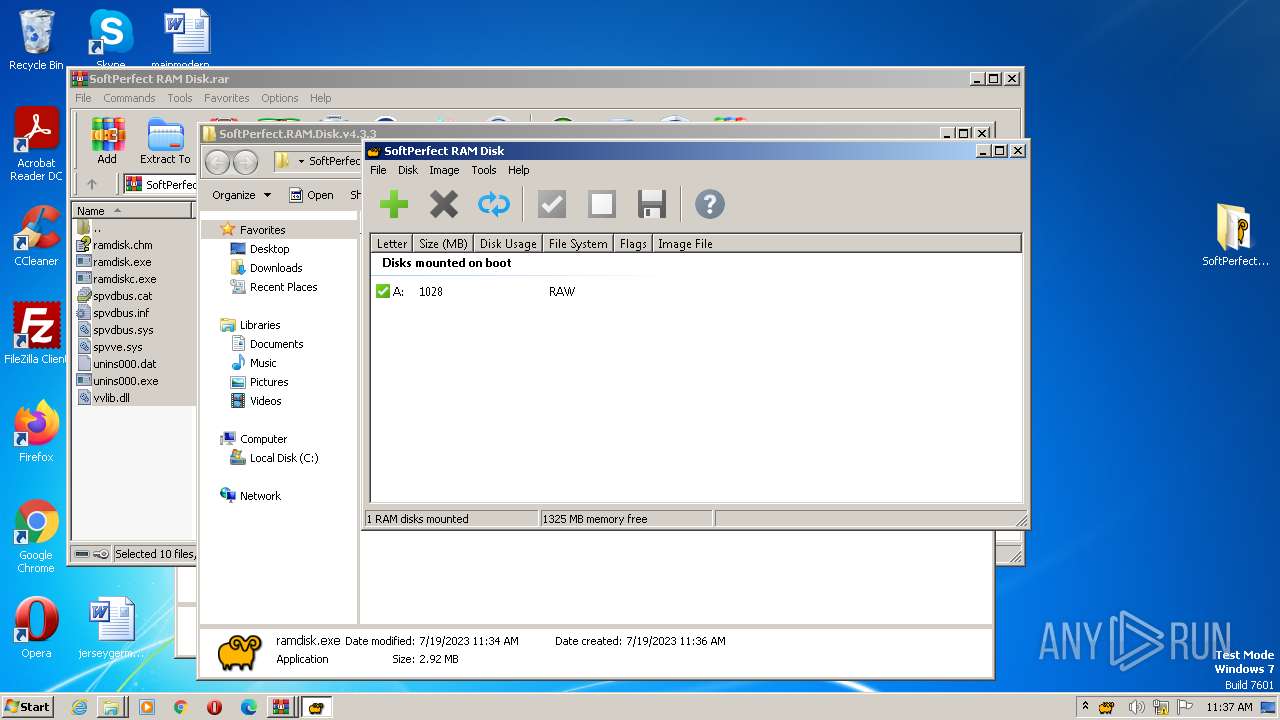Click the Extract To icon in WinRAR
This screenshot has width=1280, height=720.
click(165, 141)
